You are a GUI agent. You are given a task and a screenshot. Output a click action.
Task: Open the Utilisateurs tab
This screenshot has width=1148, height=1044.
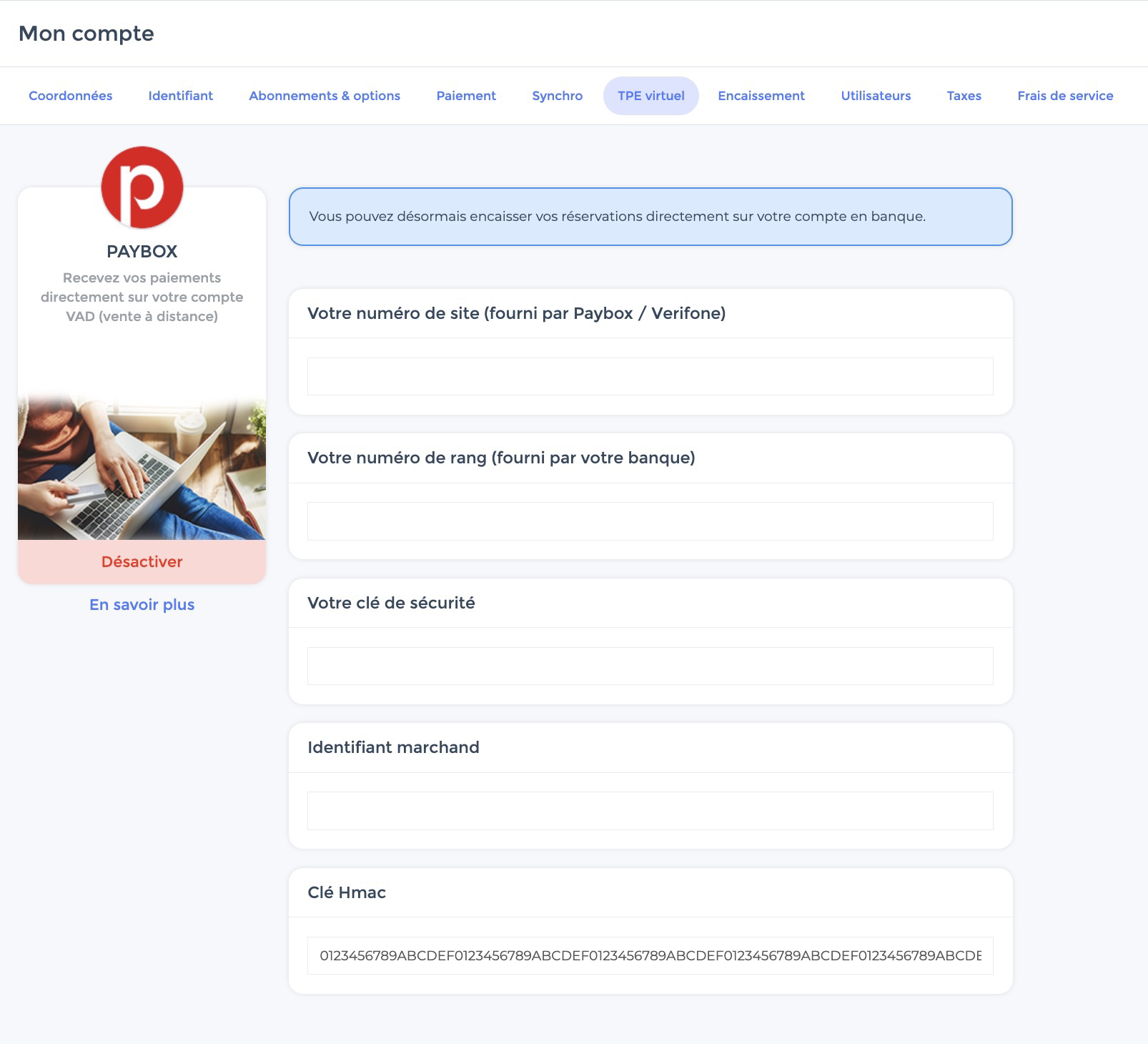pos(876,96)
